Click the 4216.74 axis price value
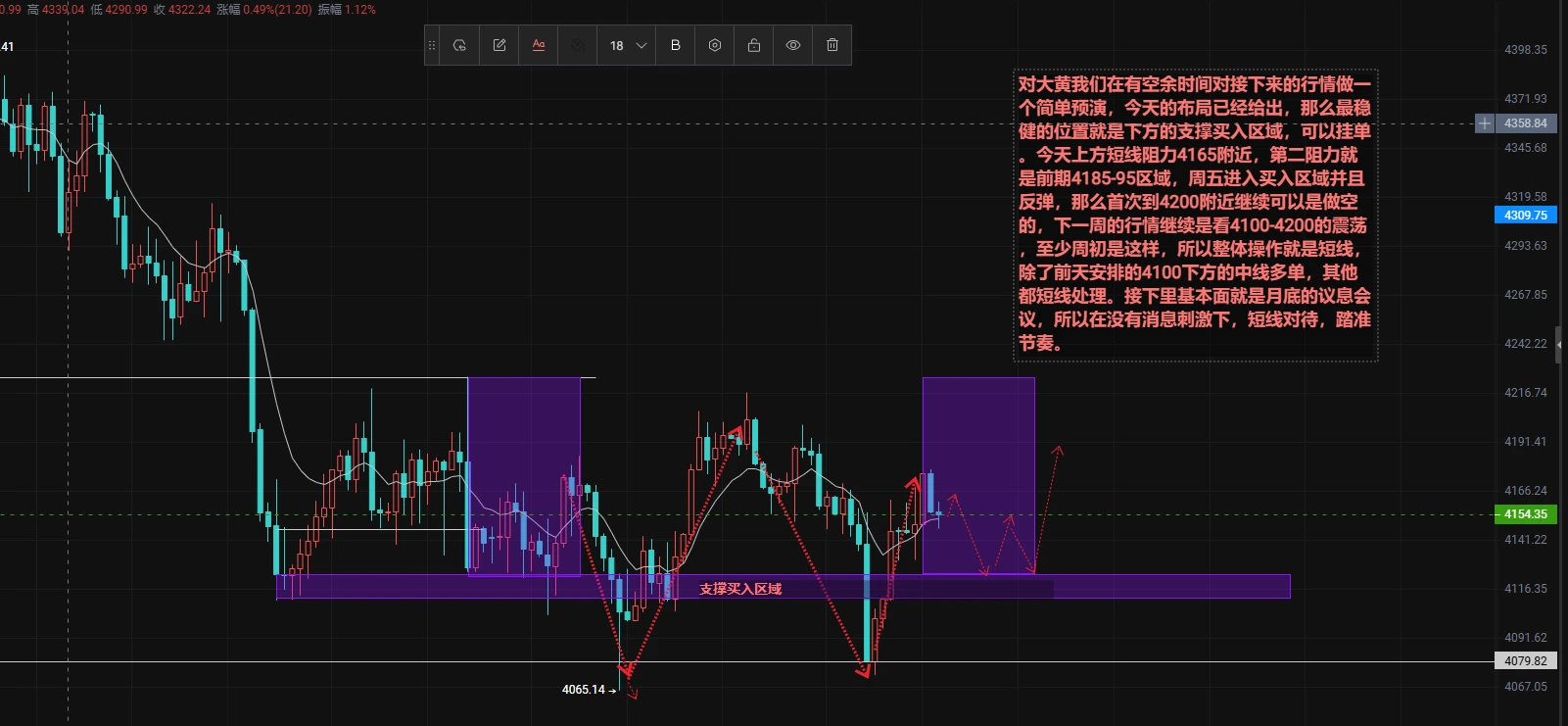This screenshot has height=726, width=1568. click(1526, 393)
